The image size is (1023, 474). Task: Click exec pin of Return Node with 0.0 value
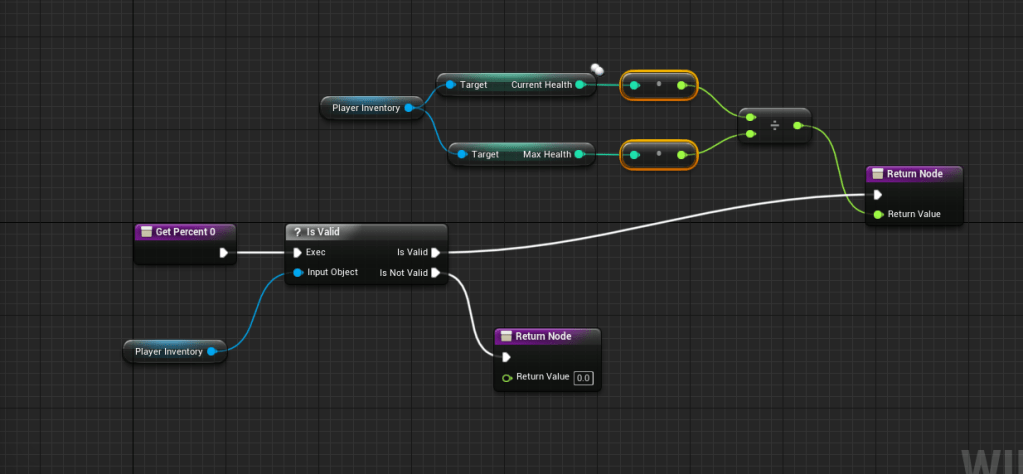(506, 357)
